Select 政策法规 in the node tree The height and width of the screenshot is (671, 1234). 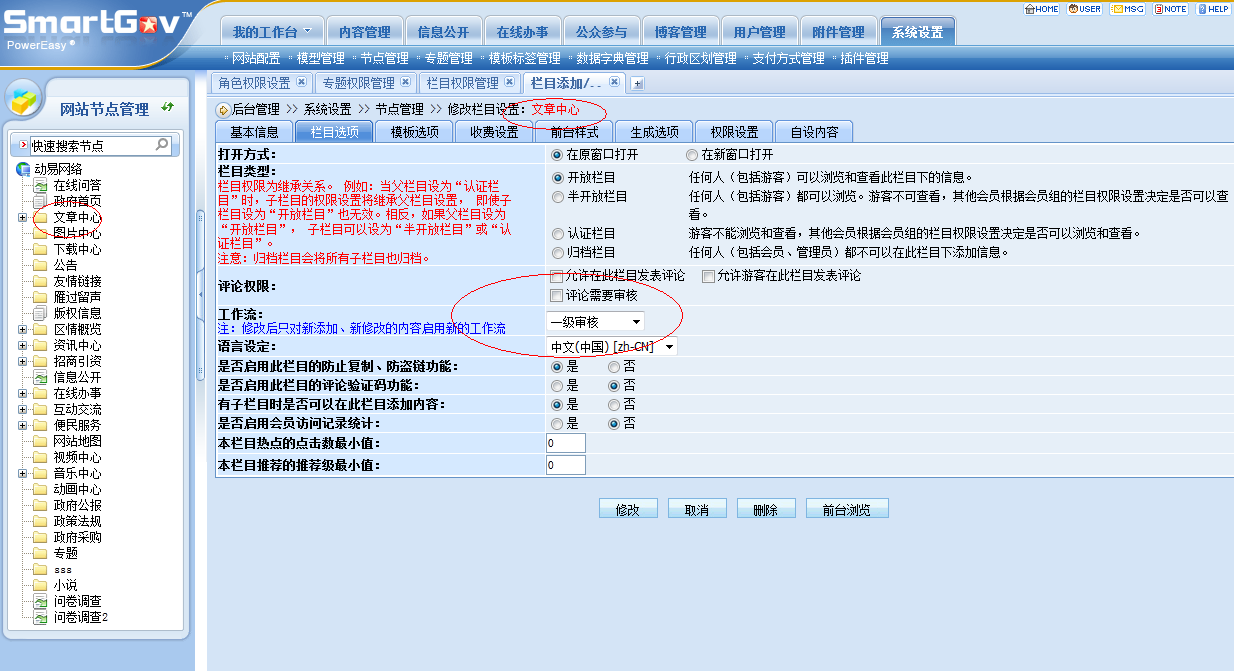tap(77, 522)
